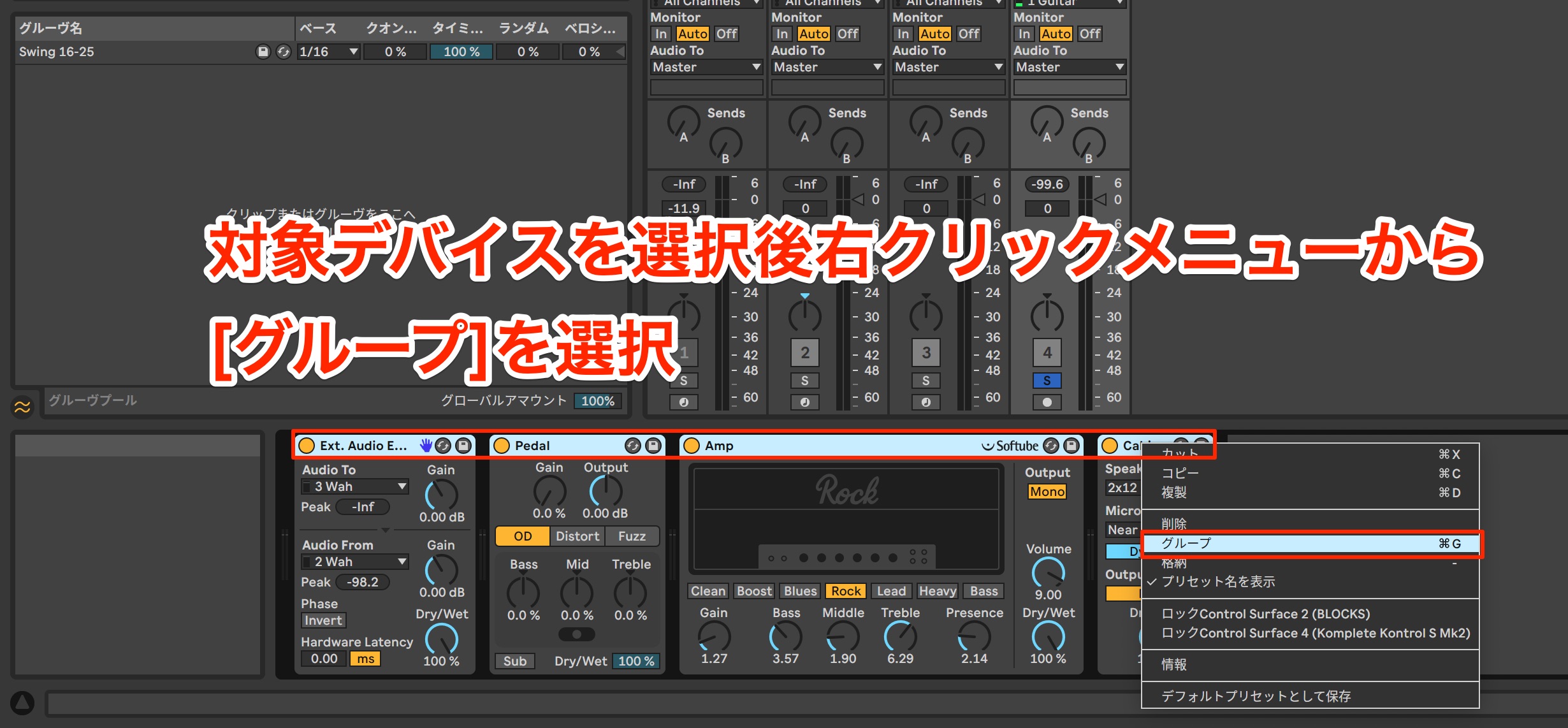Image resolution: width=1568 pixels, height=728 pixels.
Task: Unsolo track 4
Action: 1047,381
